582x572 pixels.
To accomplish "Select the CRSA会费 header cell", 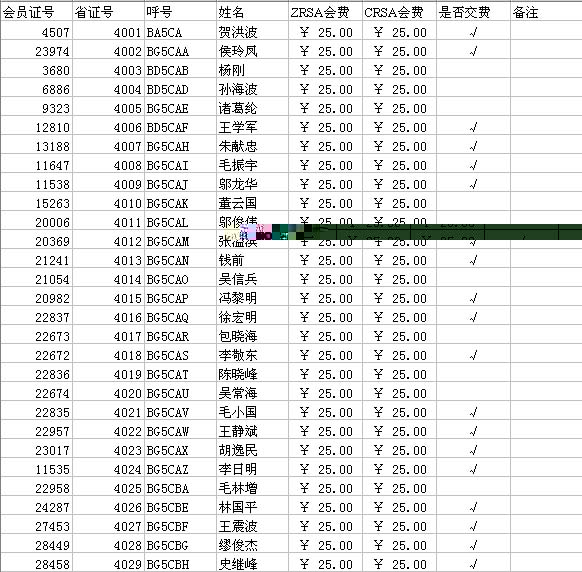I will [399, 11].
